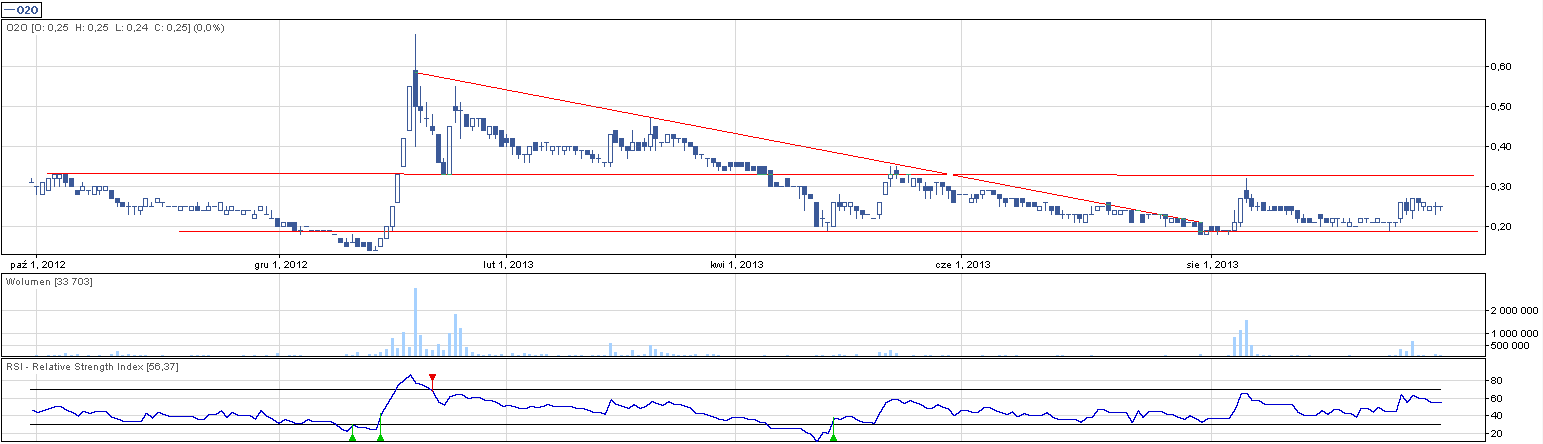Click the kwi 1, 2013 date label
The height and width of the screenshot is (444, 1543).
pyautogui.click(x=737, y=265)
